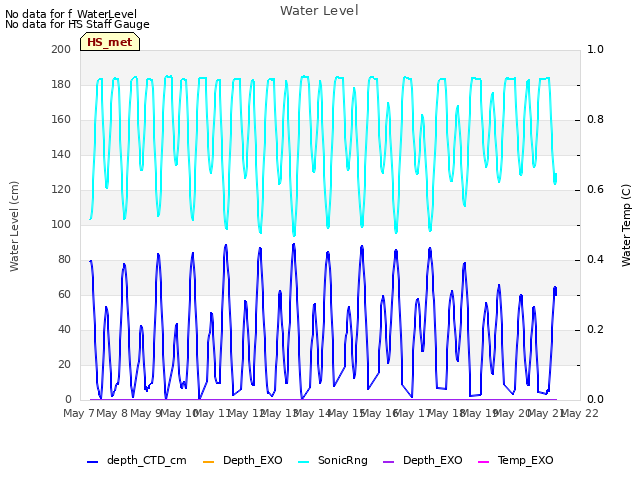The image size is (640, 480).
Task: Click the 200 left y-axis tick label
Action: pyautogui.click(x=61, y=49)
